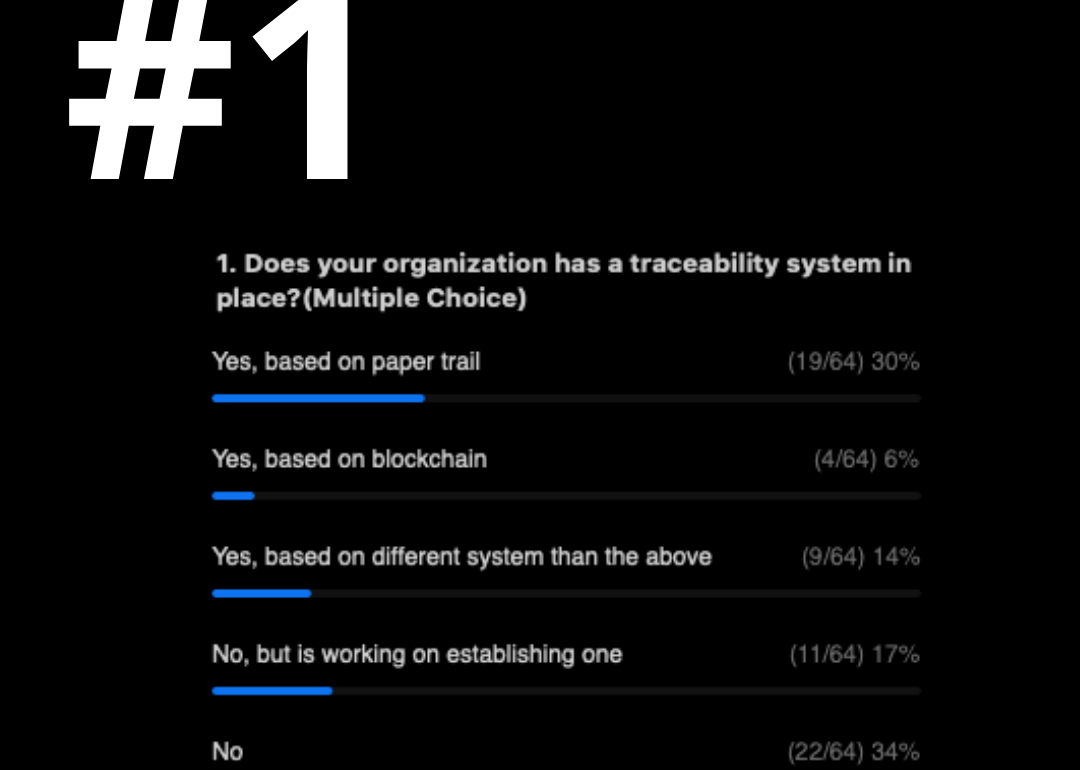Click the (11/64) 17% result count

[x=854, y=654]
